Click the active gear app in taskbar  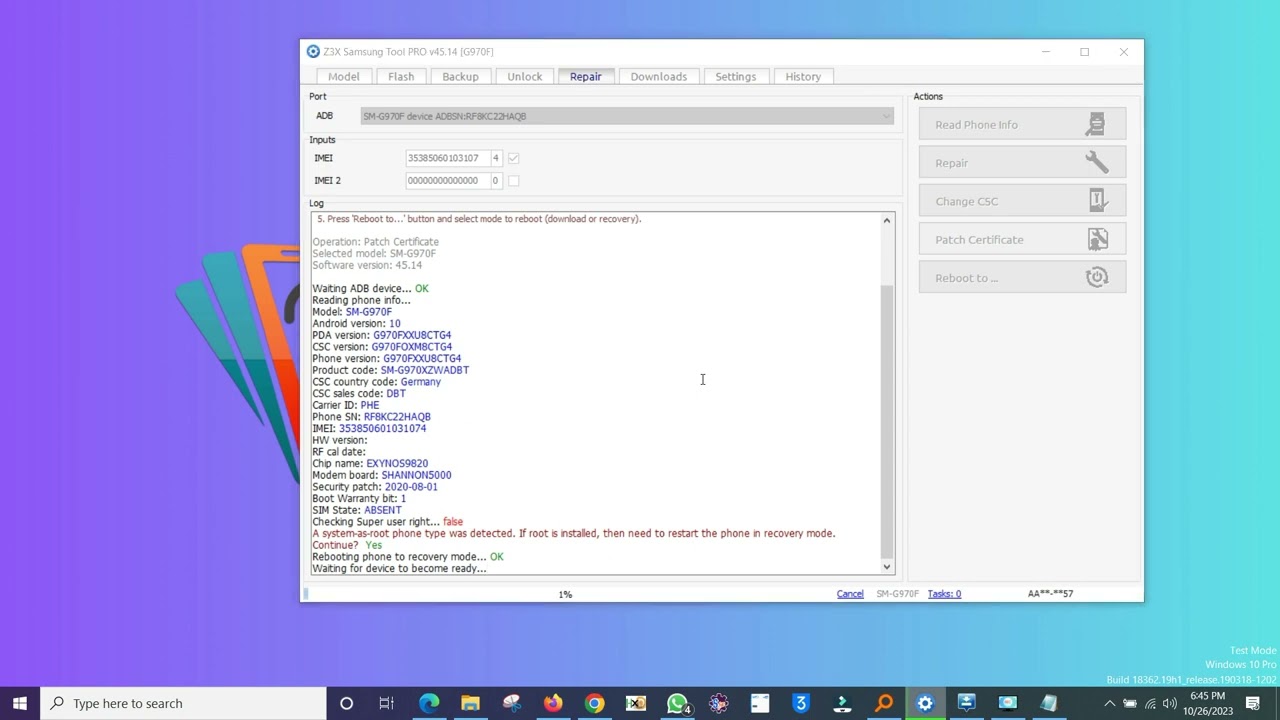[925, 703]
